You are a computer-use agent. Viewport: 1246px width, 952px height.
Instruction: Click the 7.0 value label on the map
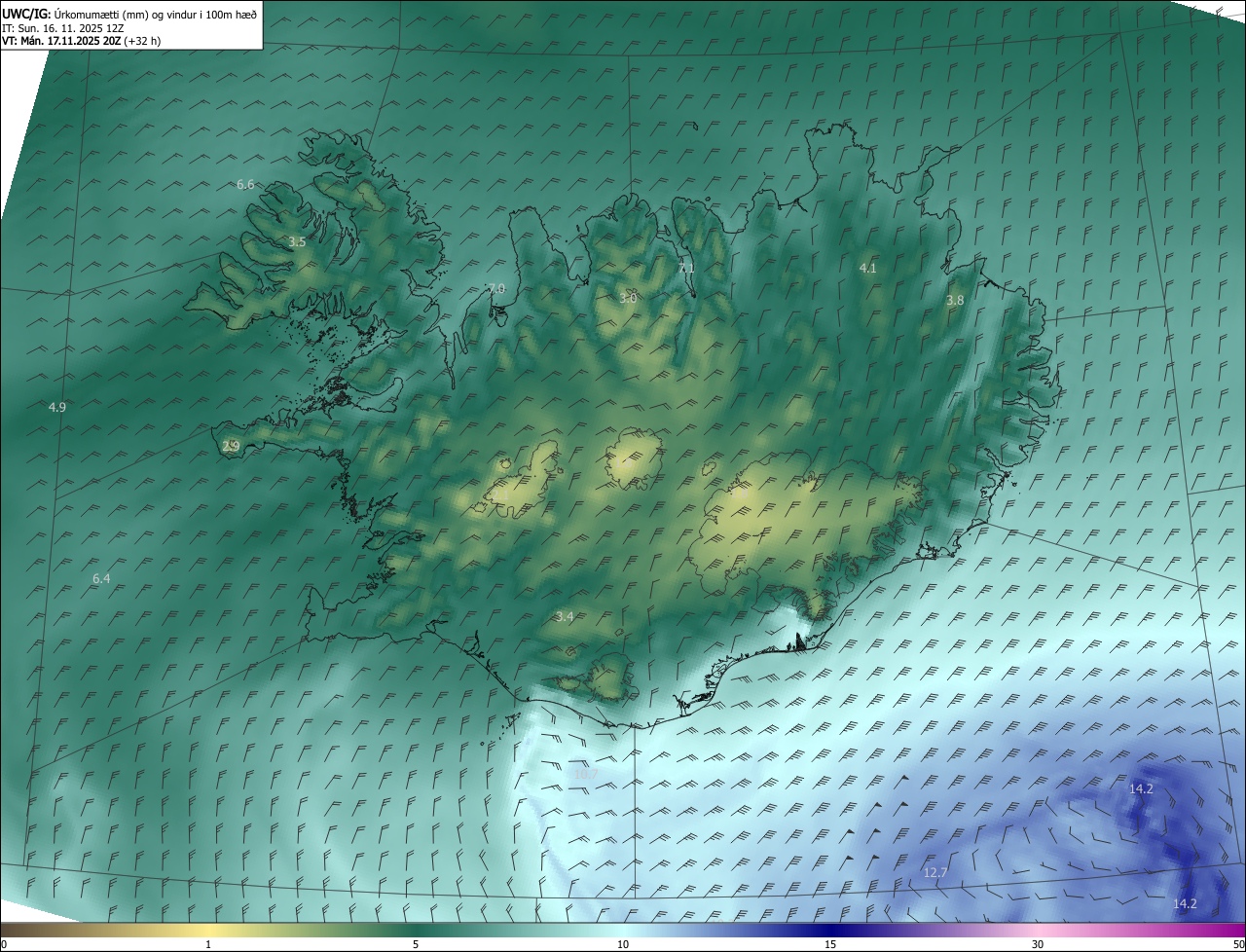pos(496,288)
